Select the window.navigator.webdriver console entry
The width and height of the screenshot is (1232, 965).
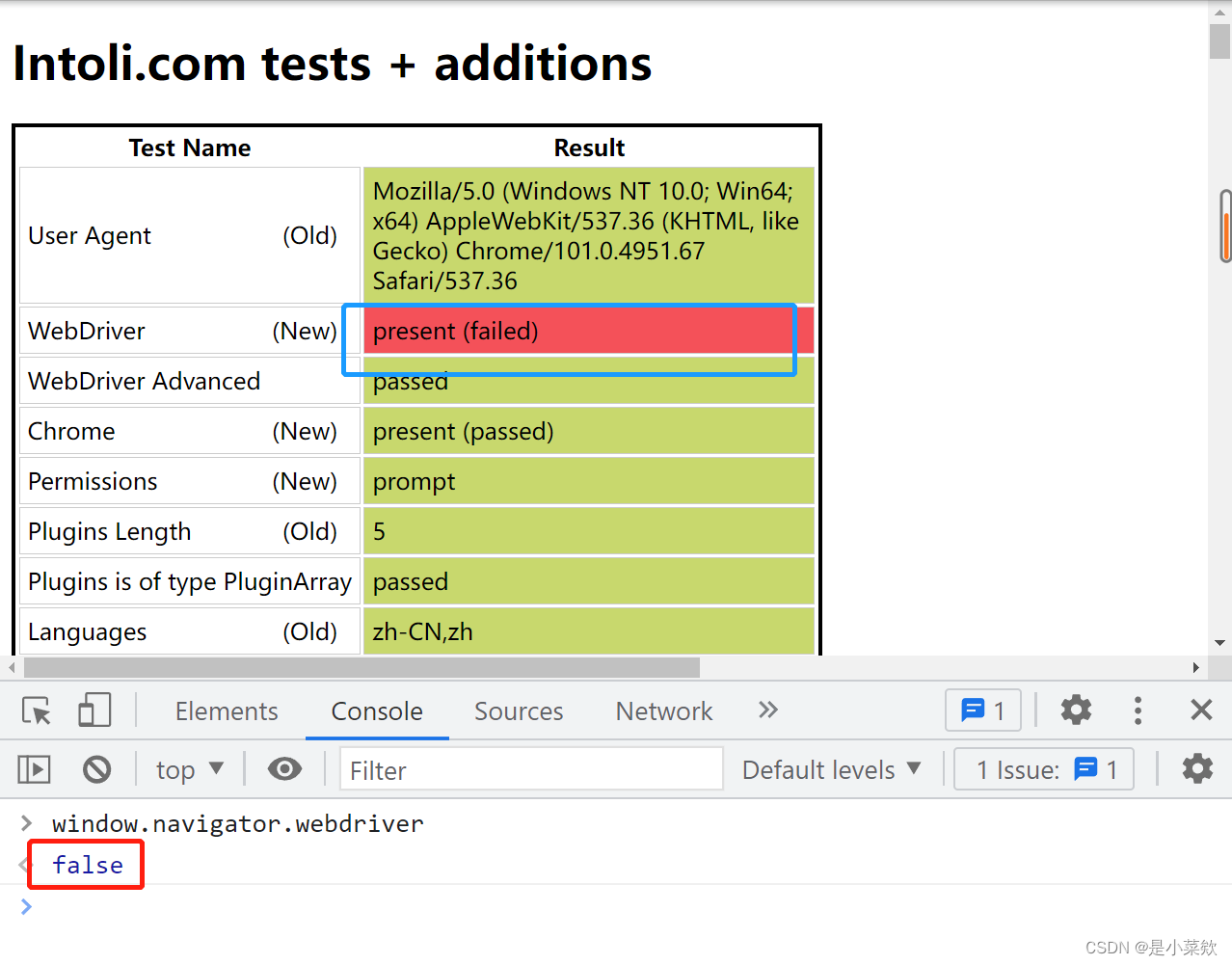[238, 823]
